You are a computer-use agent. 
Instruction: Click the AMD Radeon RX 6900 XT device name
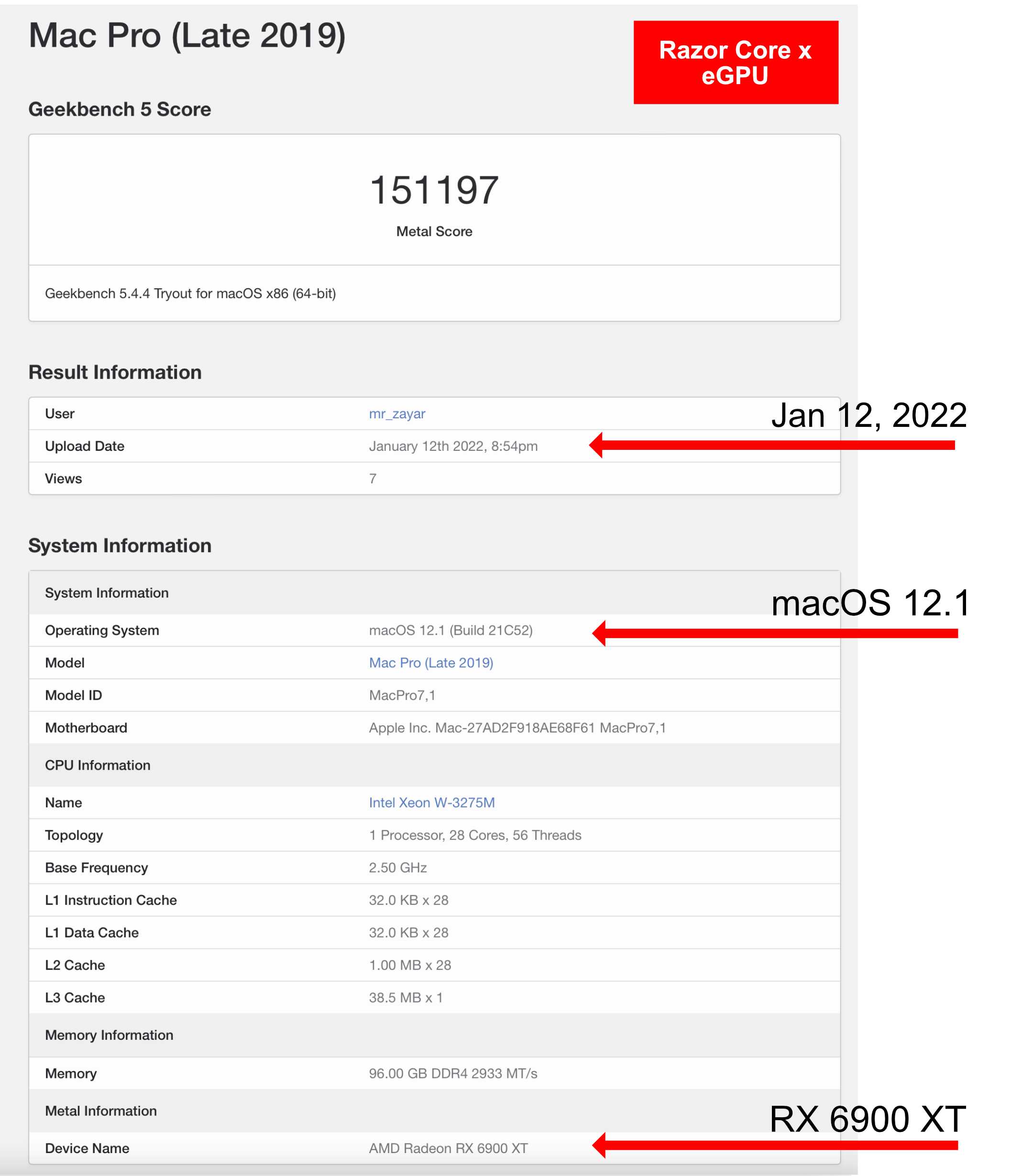[x=448, y=1148]
